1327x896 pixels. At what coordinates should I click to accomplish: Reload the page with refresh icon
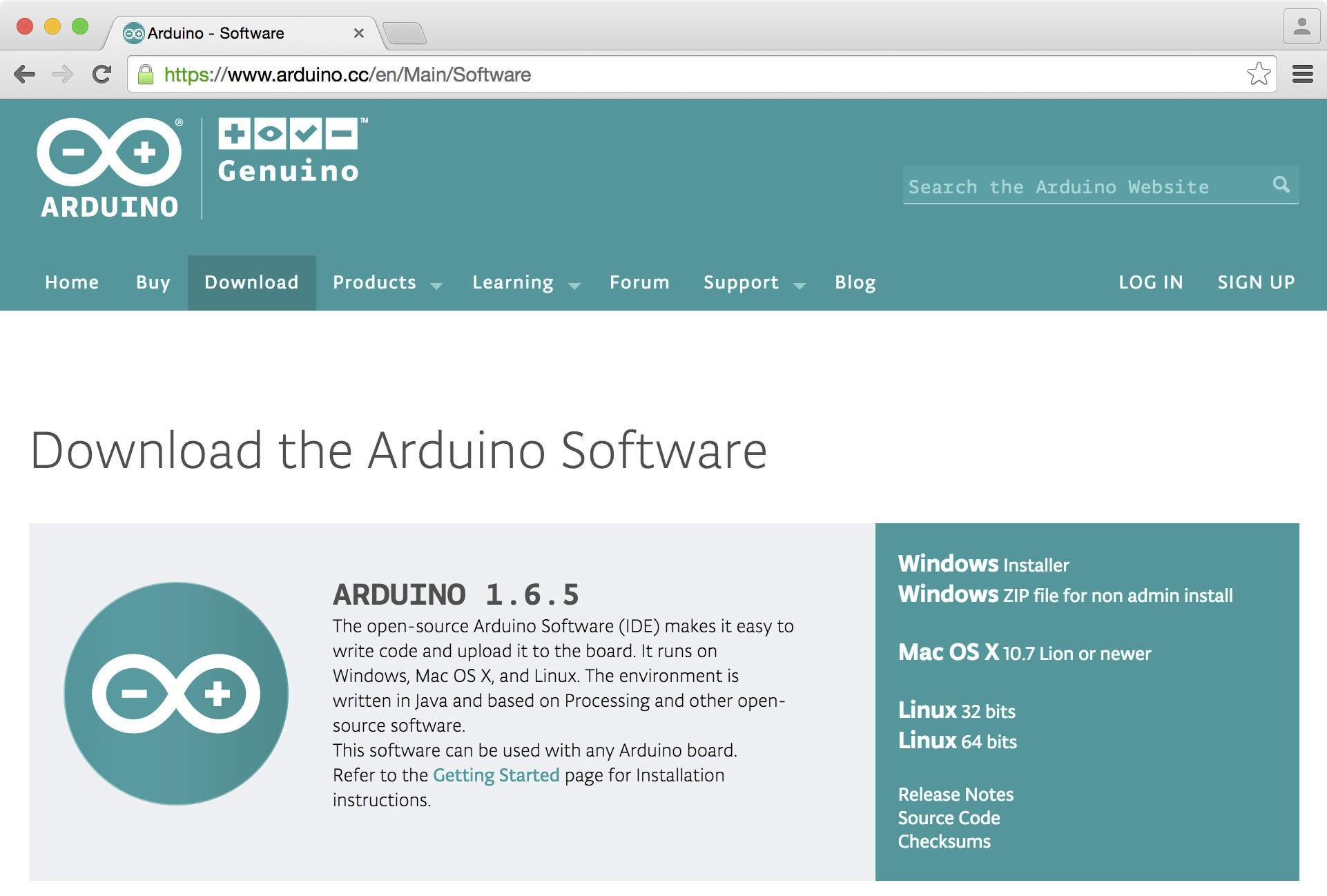tap(101, 75)
